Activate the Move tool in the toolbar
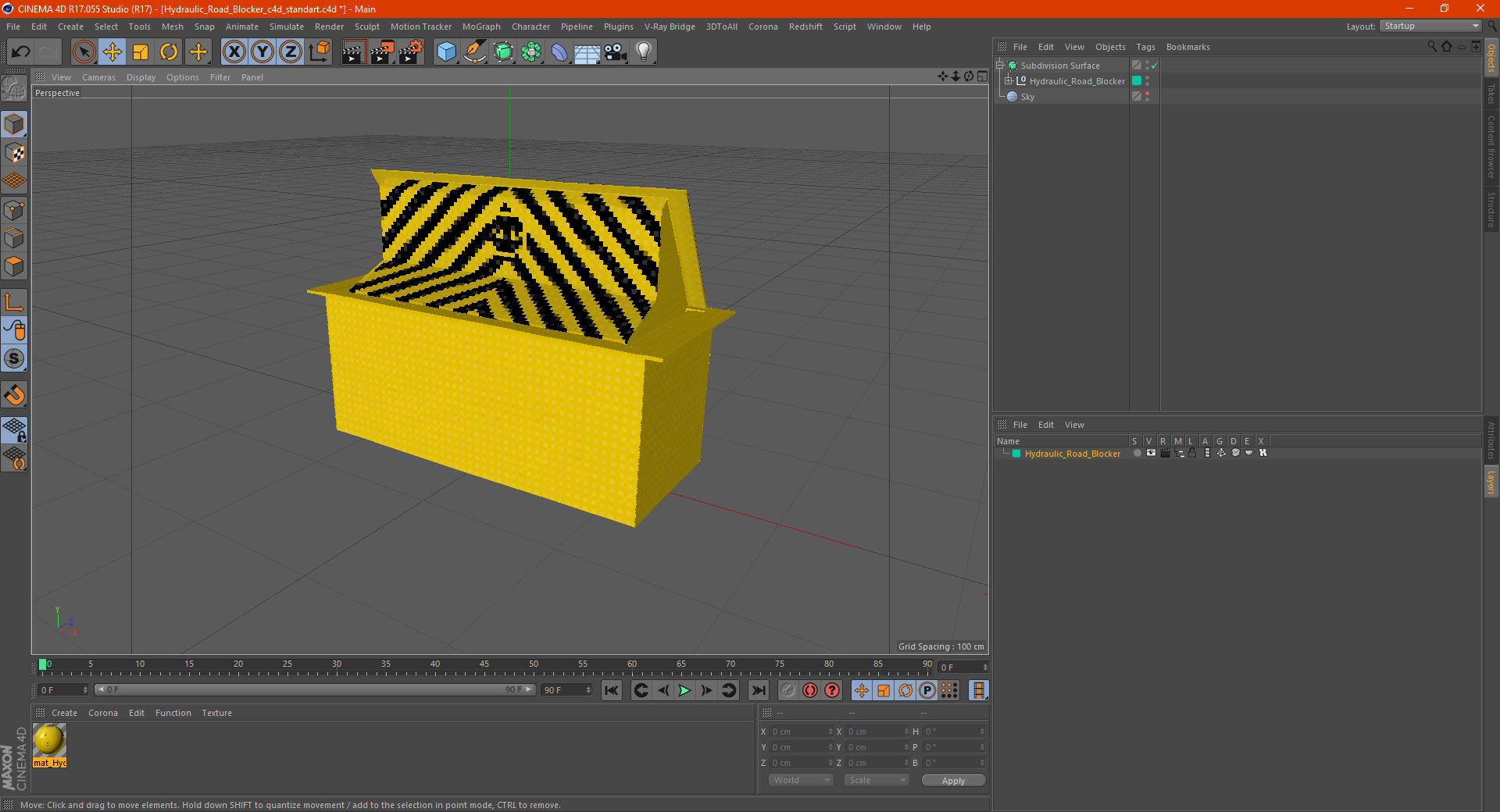The image size is (1500, 812). (112, 52)
